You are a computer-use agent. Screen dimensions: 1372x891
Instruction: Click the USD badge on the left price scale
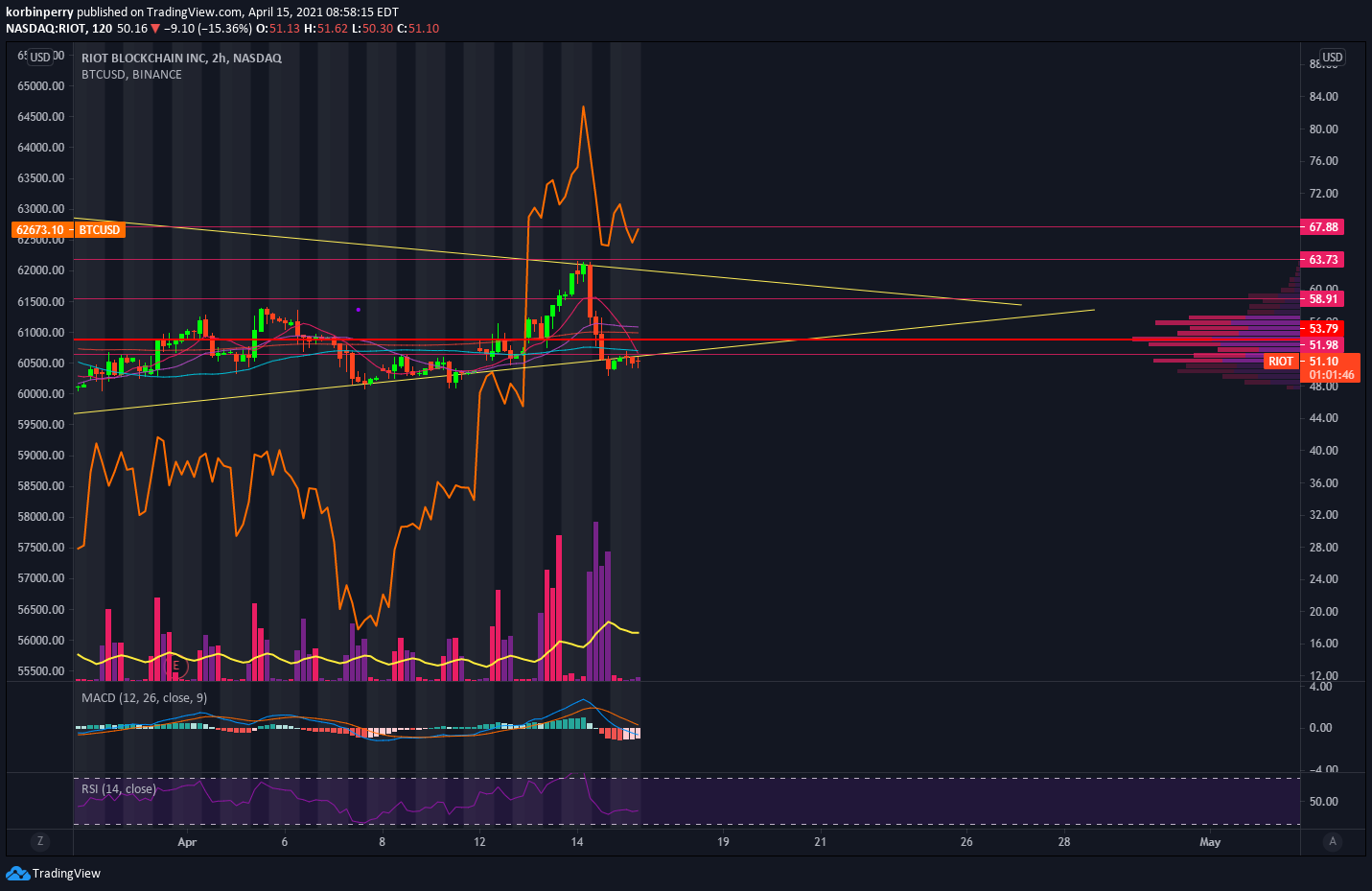click(x=40, y=58)
